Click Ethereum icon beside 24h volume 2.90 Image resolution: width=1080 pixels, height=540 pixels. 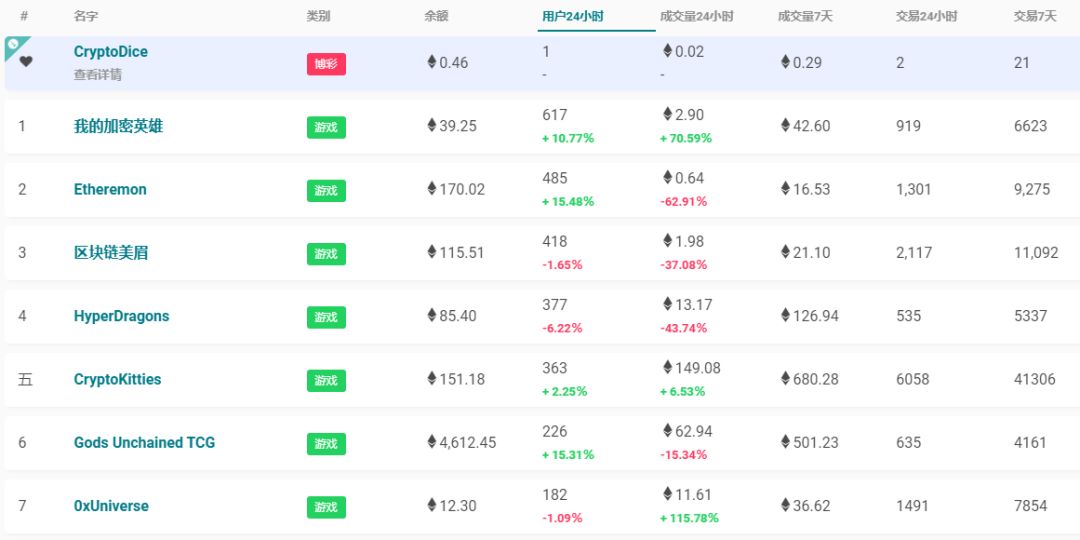pos(667,114)
